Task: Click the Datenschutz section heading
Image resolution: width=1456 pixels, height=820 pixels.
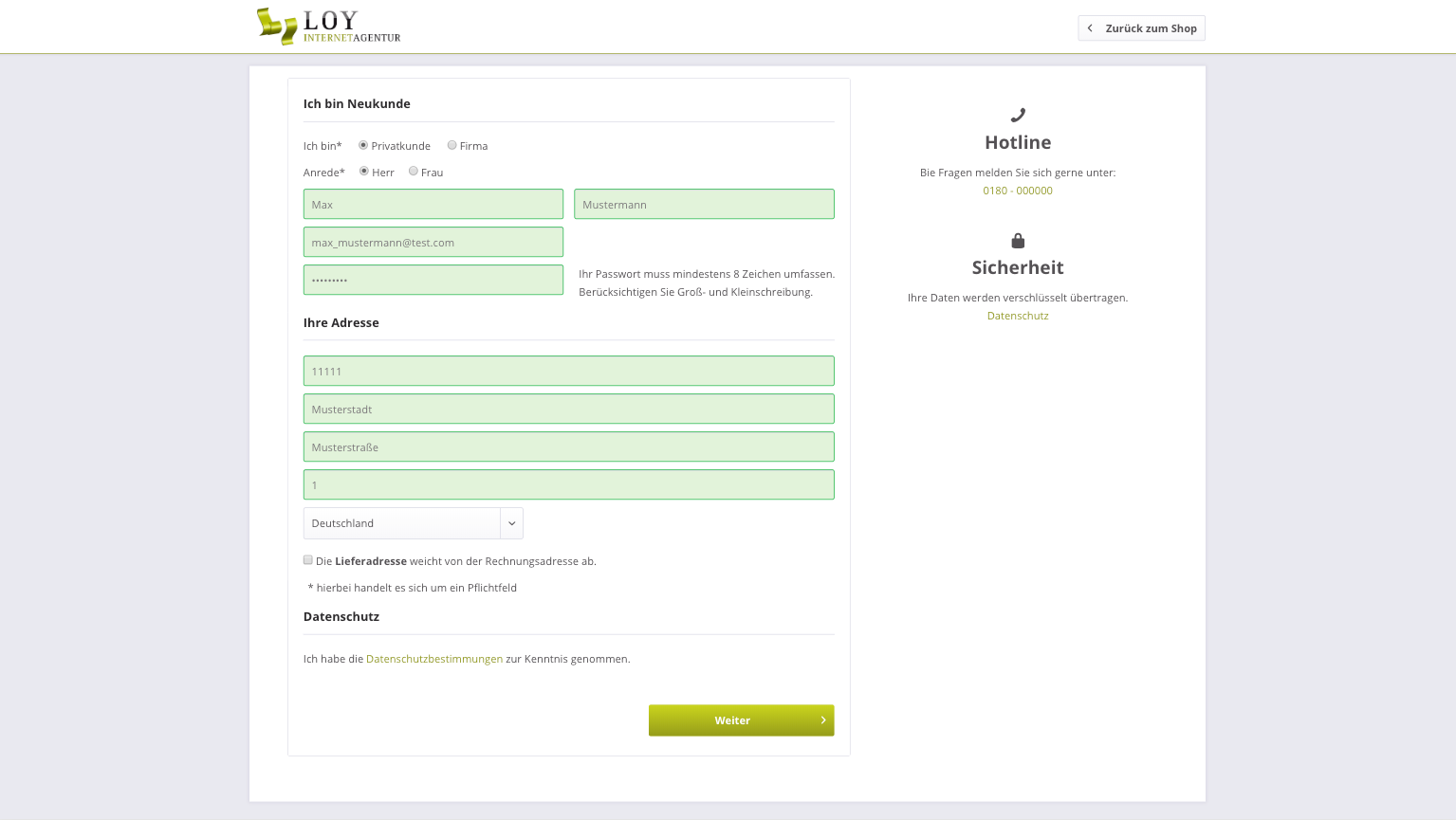Action: click(341, 617)
